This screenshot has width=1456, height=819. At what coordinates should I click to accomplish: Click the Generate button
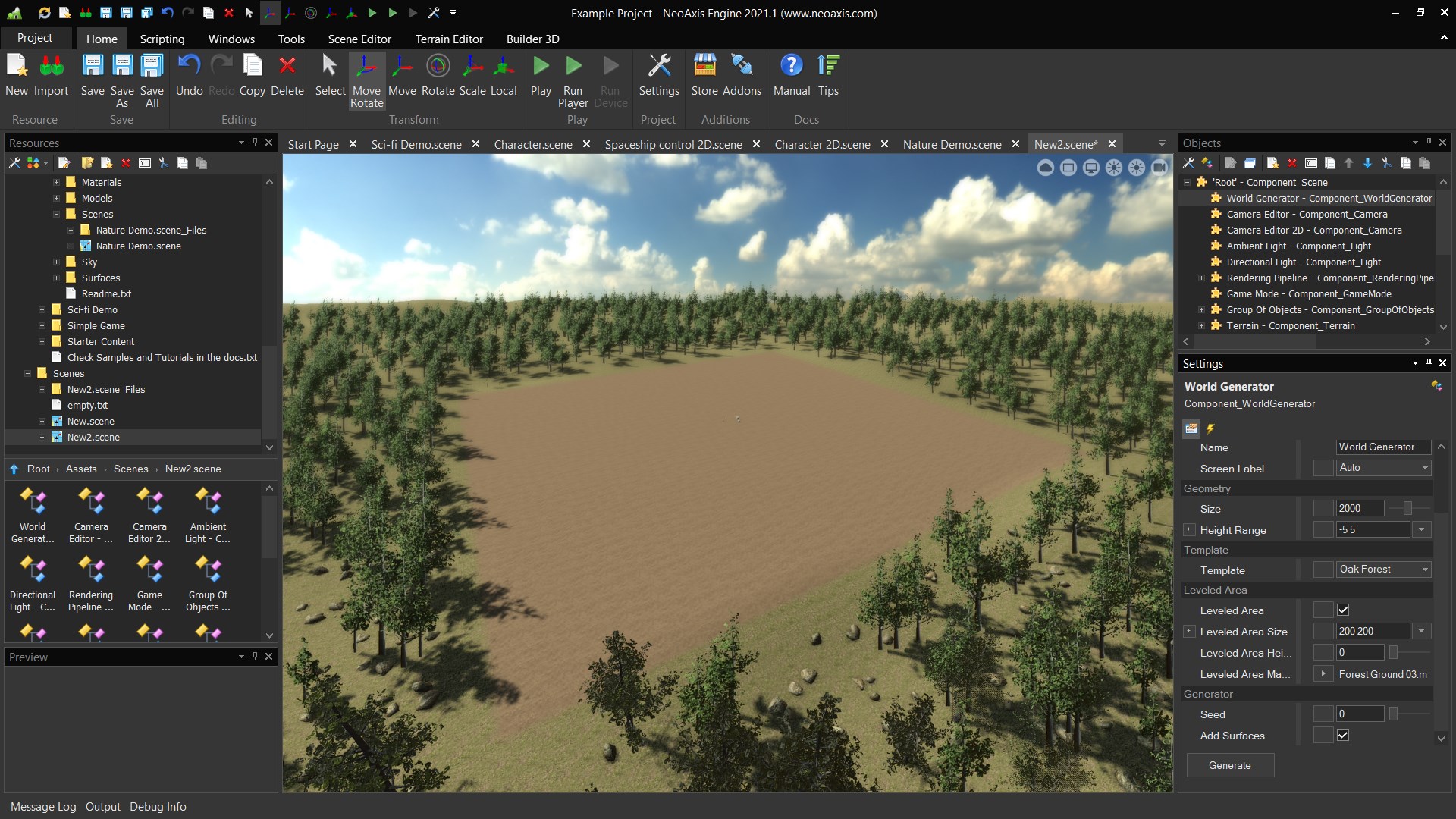click(1229, 764)
